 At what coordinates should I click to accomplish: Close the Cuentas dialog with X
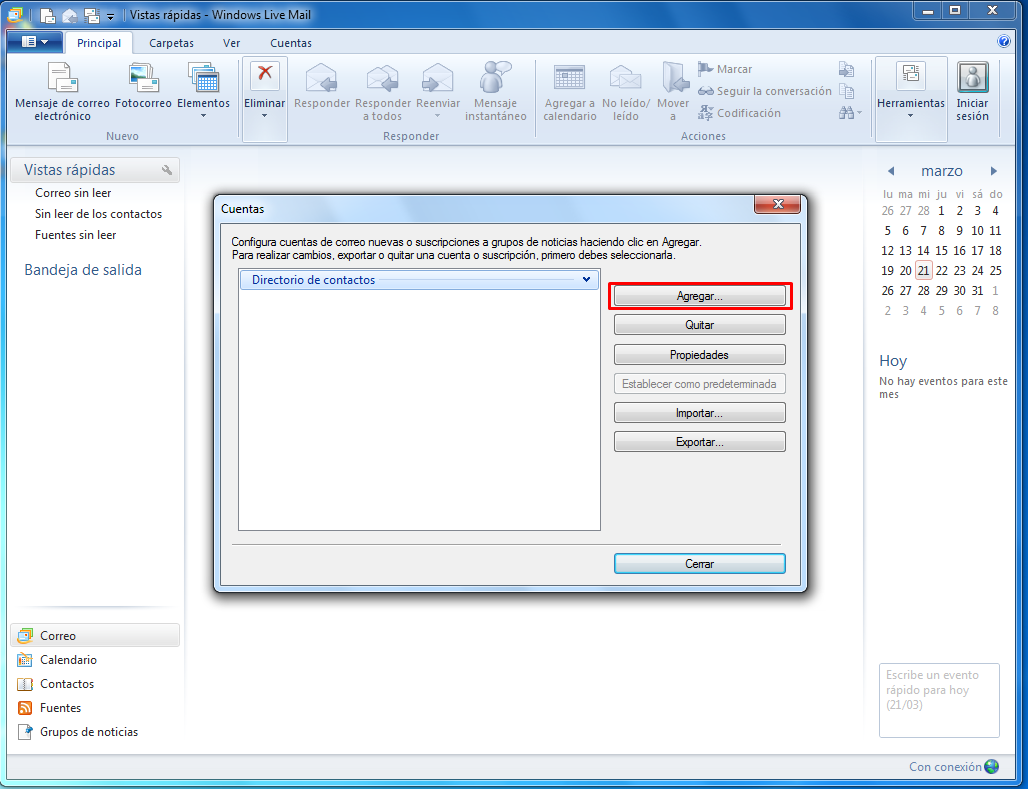click(x=778, y=204)
